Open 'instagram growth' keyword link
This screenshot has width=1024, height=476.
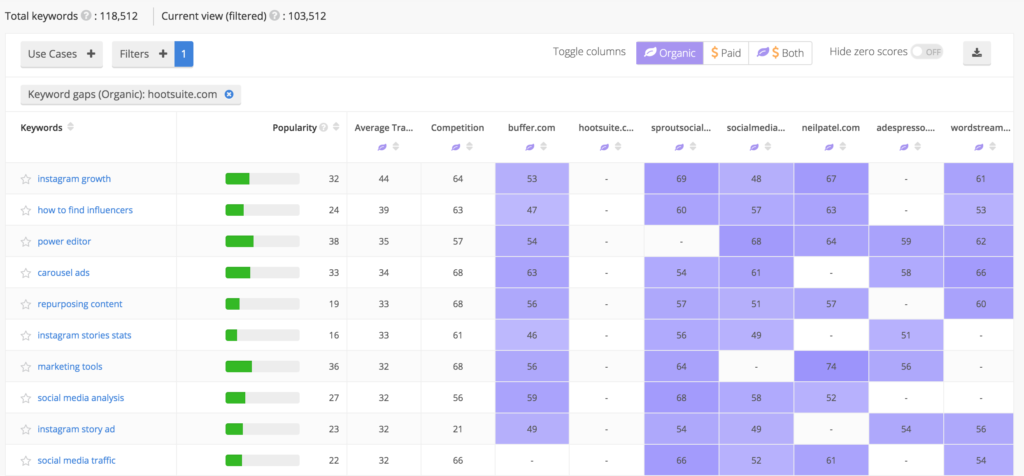pos(74,179)
